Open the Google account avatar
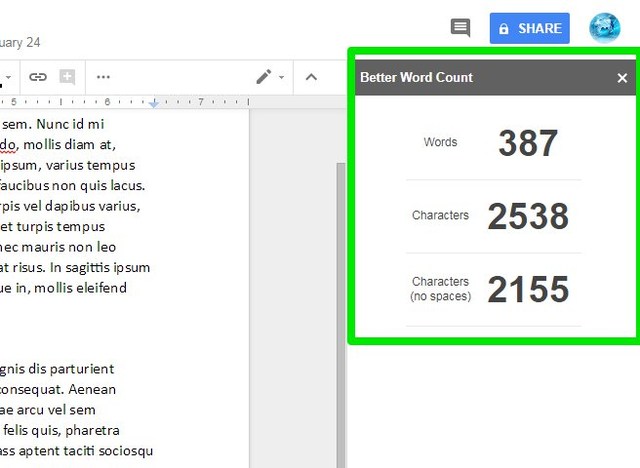Image resolution: width=640 pixels, height=468 pixels. tap(604, 28)
